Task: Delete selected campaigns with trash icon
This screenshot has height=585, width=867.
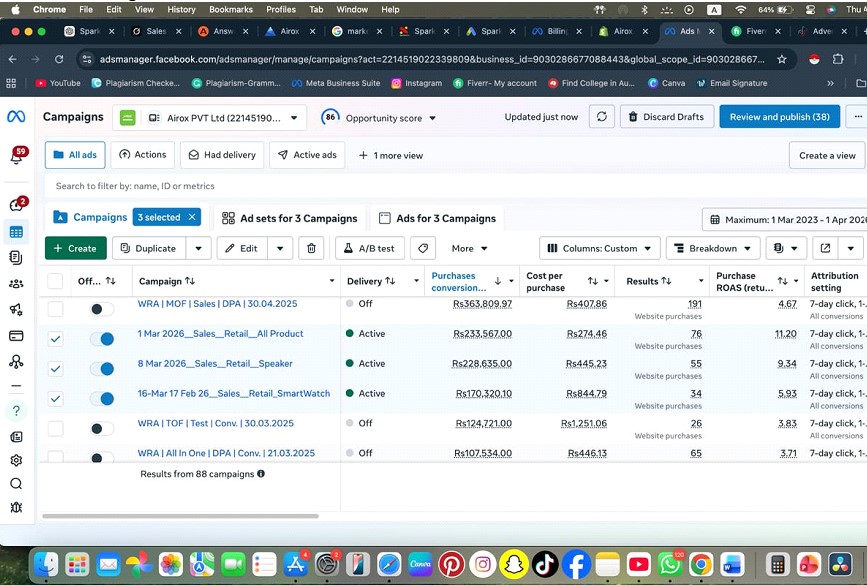Action: [x=311, y=248]
